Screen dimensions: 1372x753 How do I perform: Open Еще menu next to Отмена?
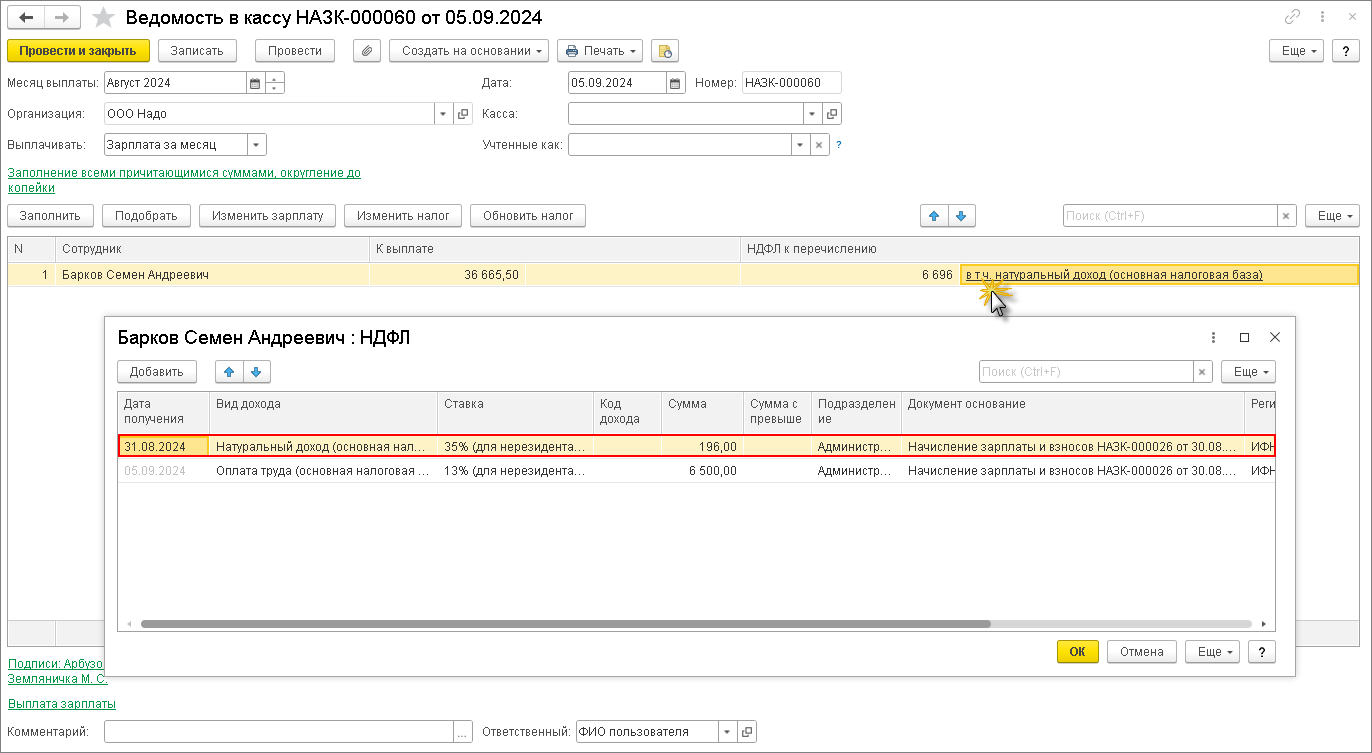click(x=1213, y=652)
